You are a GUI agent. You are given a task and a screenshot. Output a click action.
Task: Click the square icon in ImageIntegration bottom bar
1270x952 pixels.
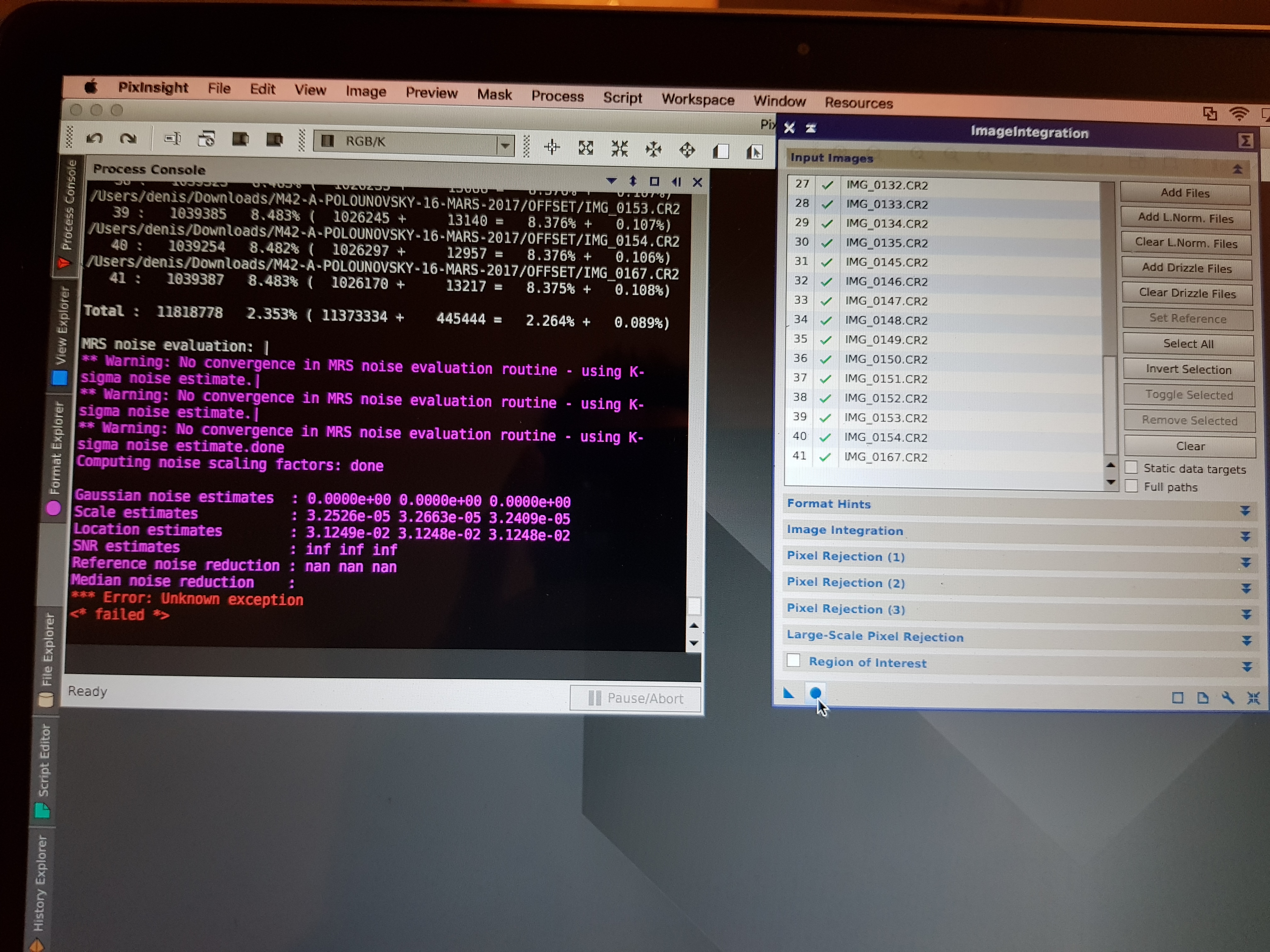point(1178,698)
